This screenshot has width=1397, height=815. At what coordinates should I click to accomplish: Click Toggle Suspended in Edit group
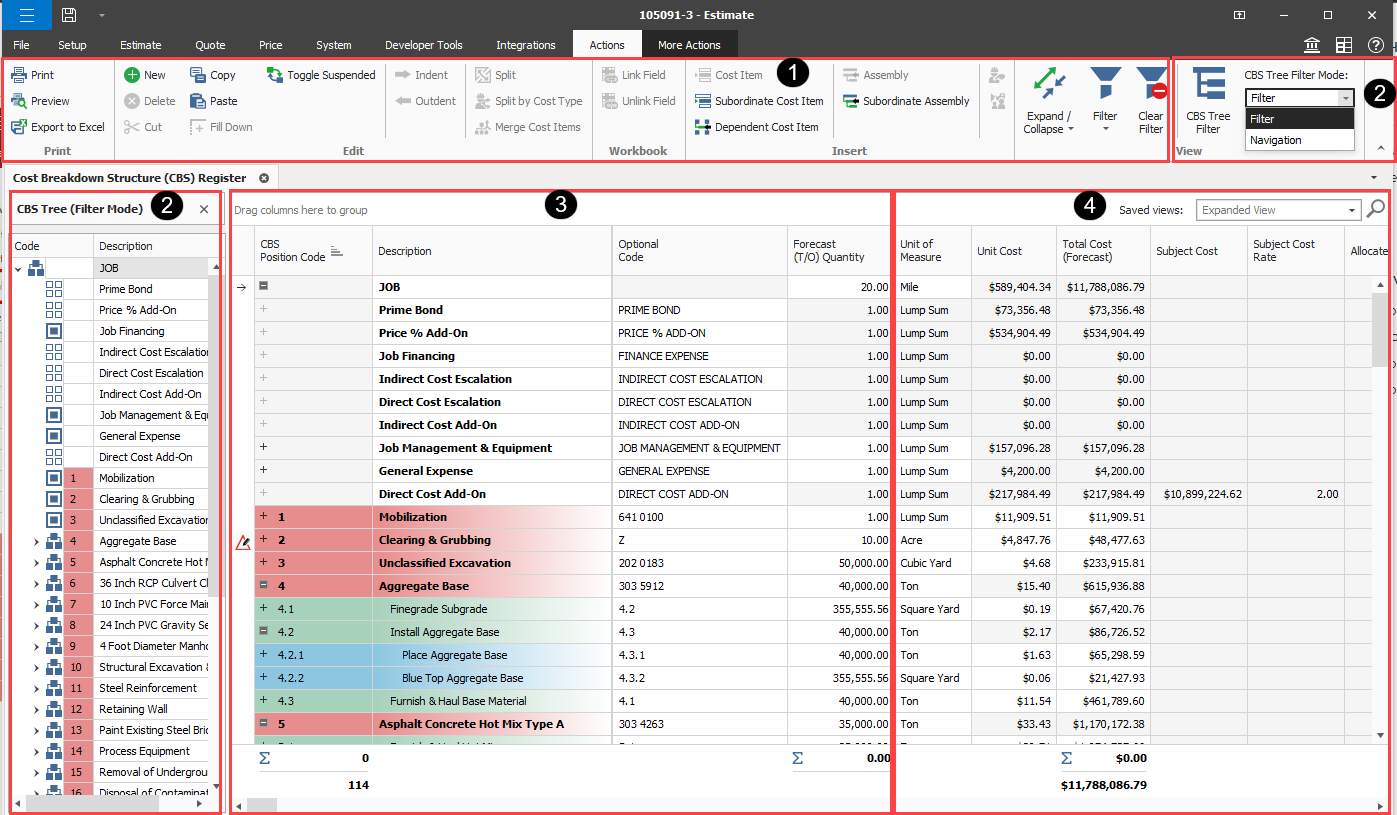tap(321, 75)
